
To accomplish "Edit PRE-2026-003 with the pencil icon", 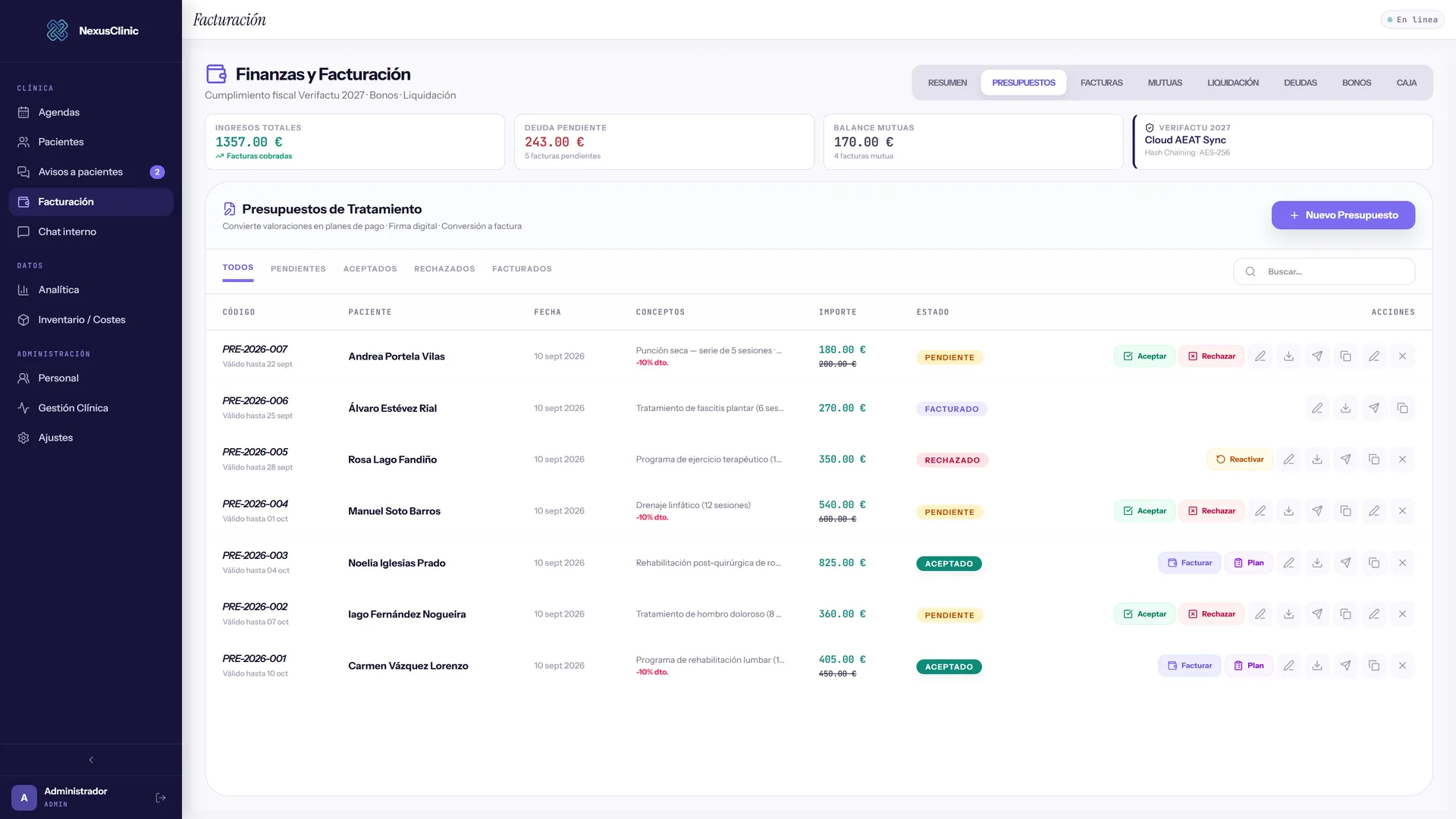I will pyautogui.click(x=1288, y=563).
